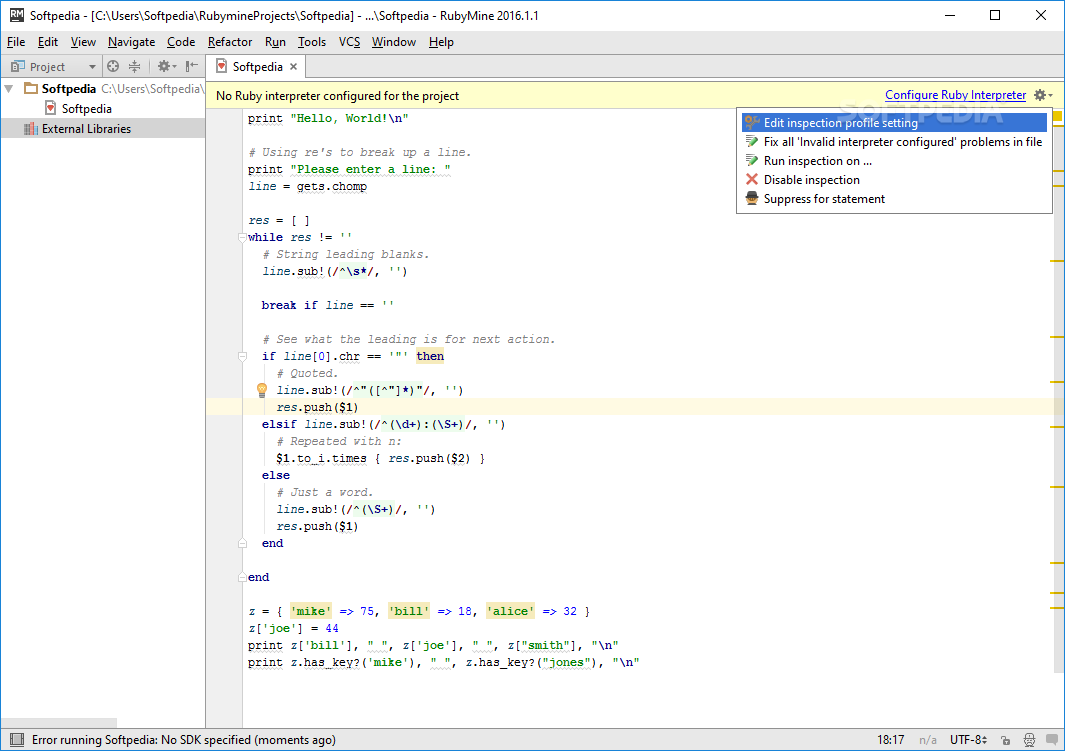Click the n/a line separator indicator
The image size is (1065, 751).
928,739
